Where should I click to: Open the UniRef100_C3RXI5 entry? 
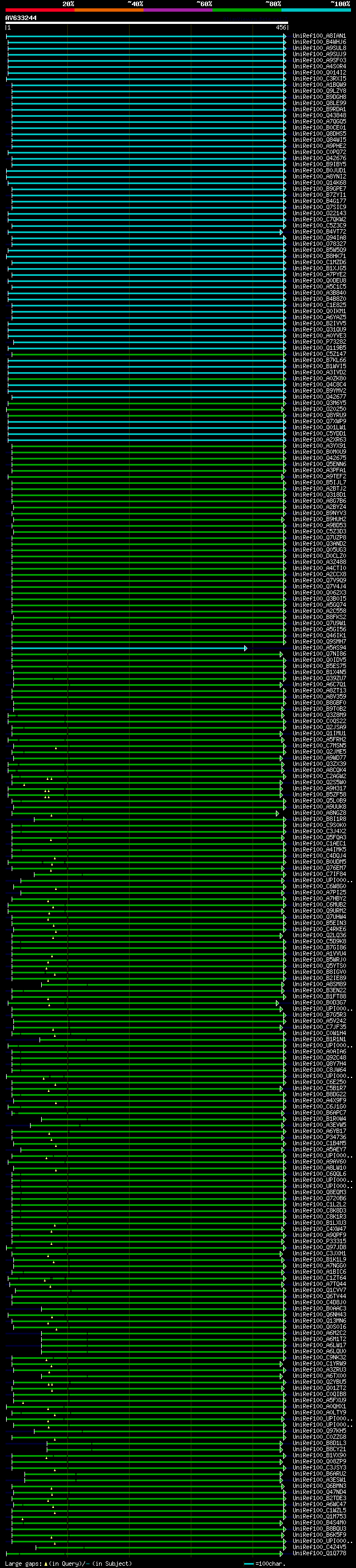click(x=319, y=78)
